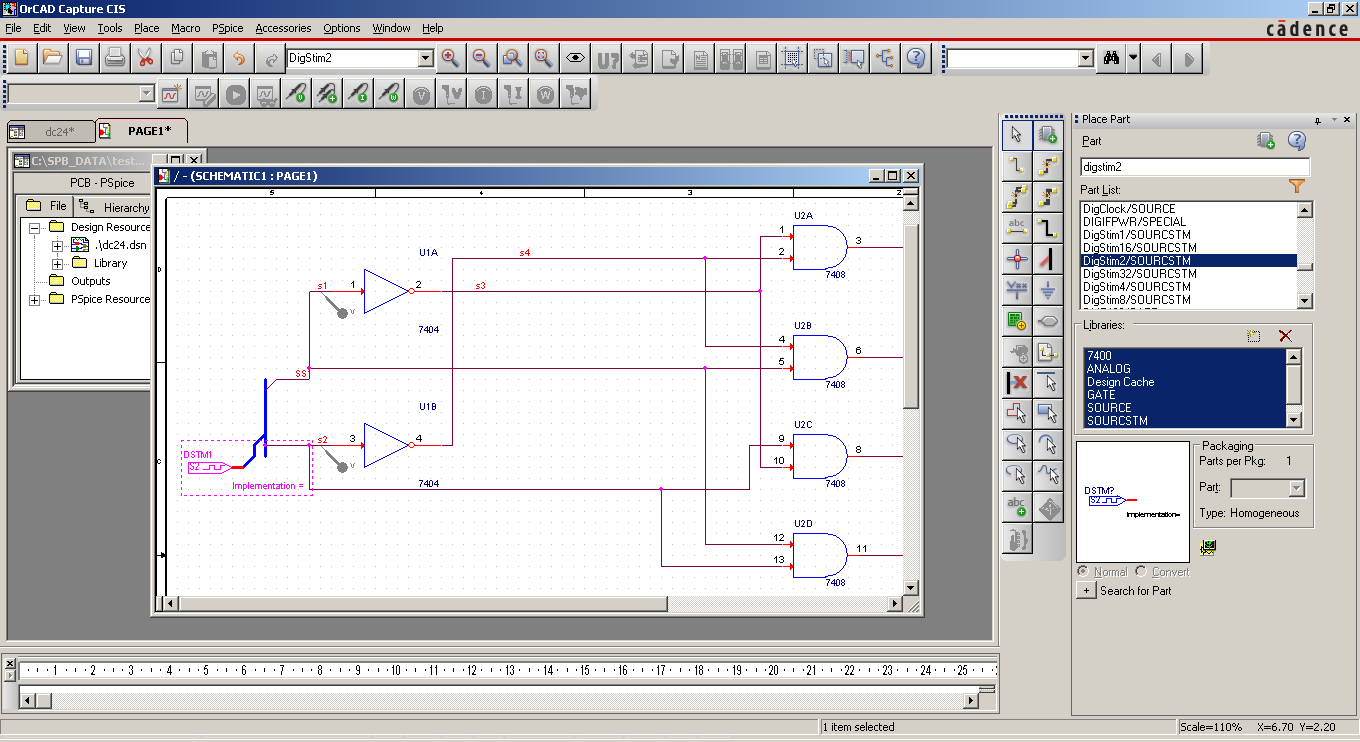Open the Accessories menu
Screen dimensions: 1360x742
(x=283, y=28)
